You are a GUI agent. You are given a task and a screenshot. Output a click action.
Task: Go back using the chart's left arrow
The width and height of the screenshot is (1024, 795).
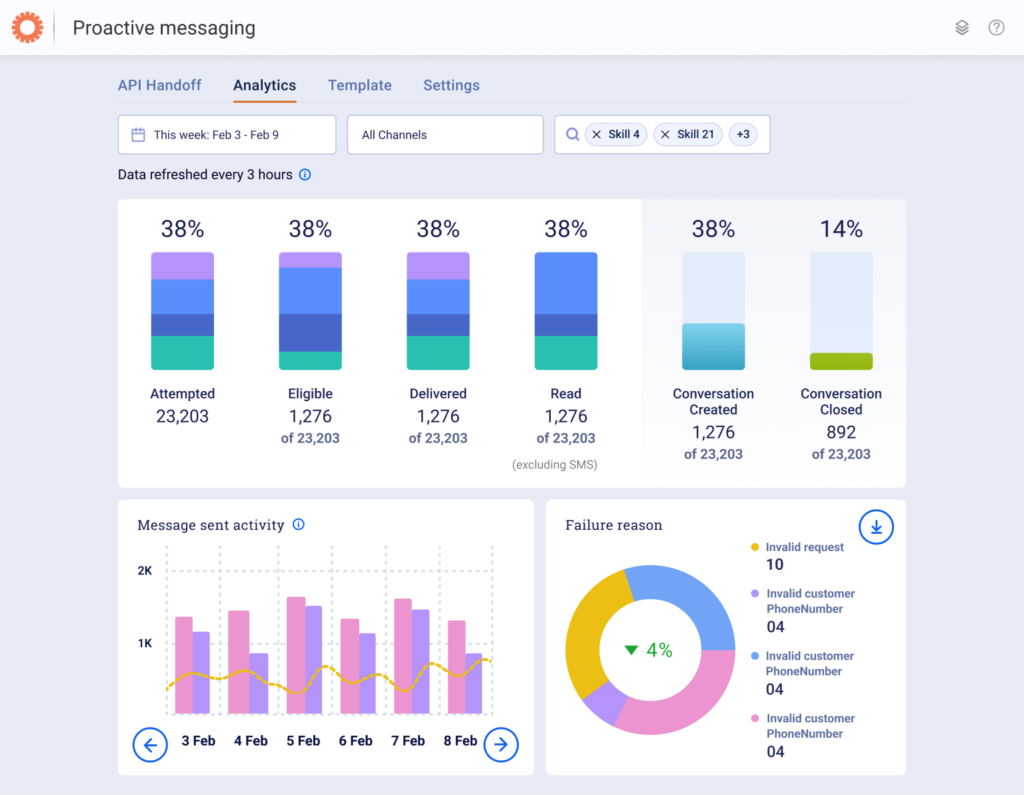pos(150,745)
